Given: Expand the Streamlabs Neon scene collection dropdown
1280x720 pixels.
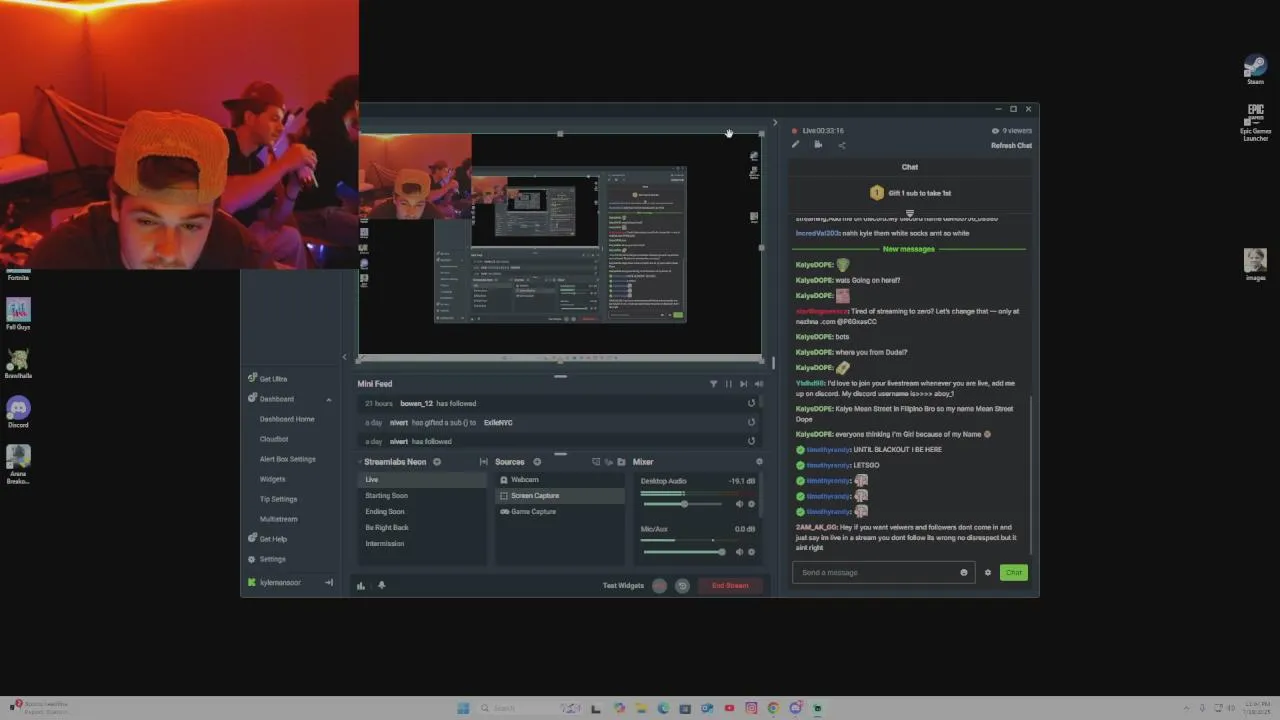Looking at the screenshot, I should [360, 462].
